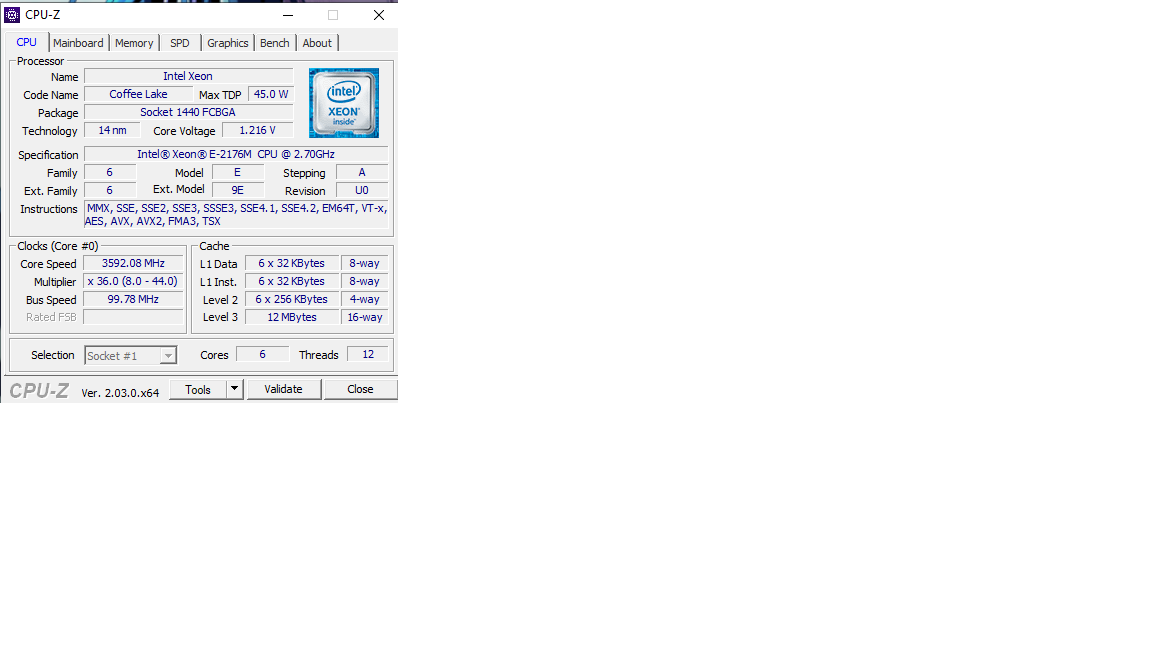1152x648 pixels.
Task: Open the Bench tab
Action: pyautogui.click(x=275, y=43)
